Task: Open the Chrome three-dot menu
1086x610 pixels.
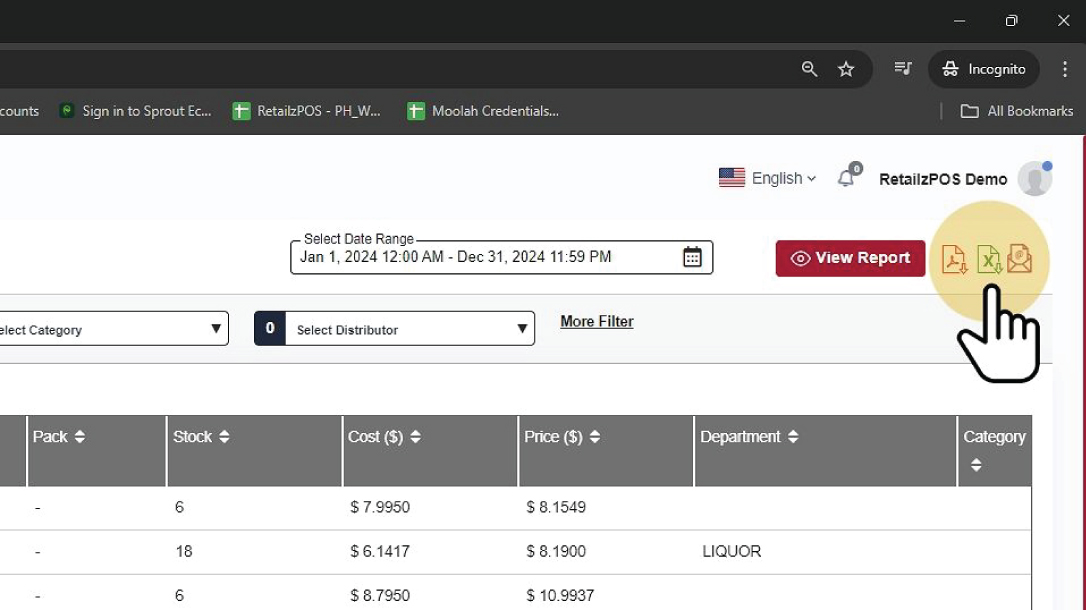Action: (x=1064, y=69)
